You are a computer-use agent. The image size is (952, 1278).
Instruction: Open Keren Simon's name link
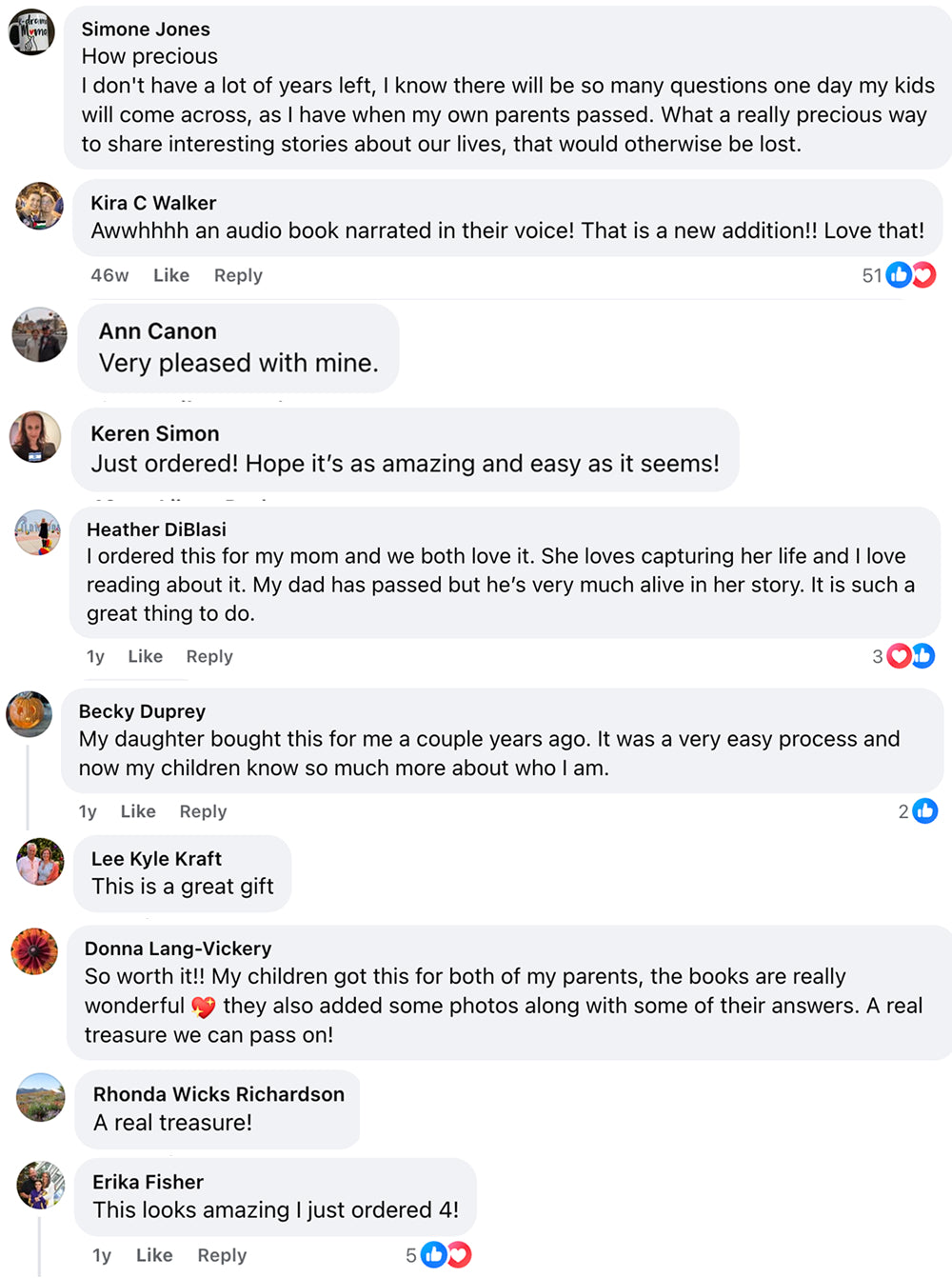pos(155,433)
